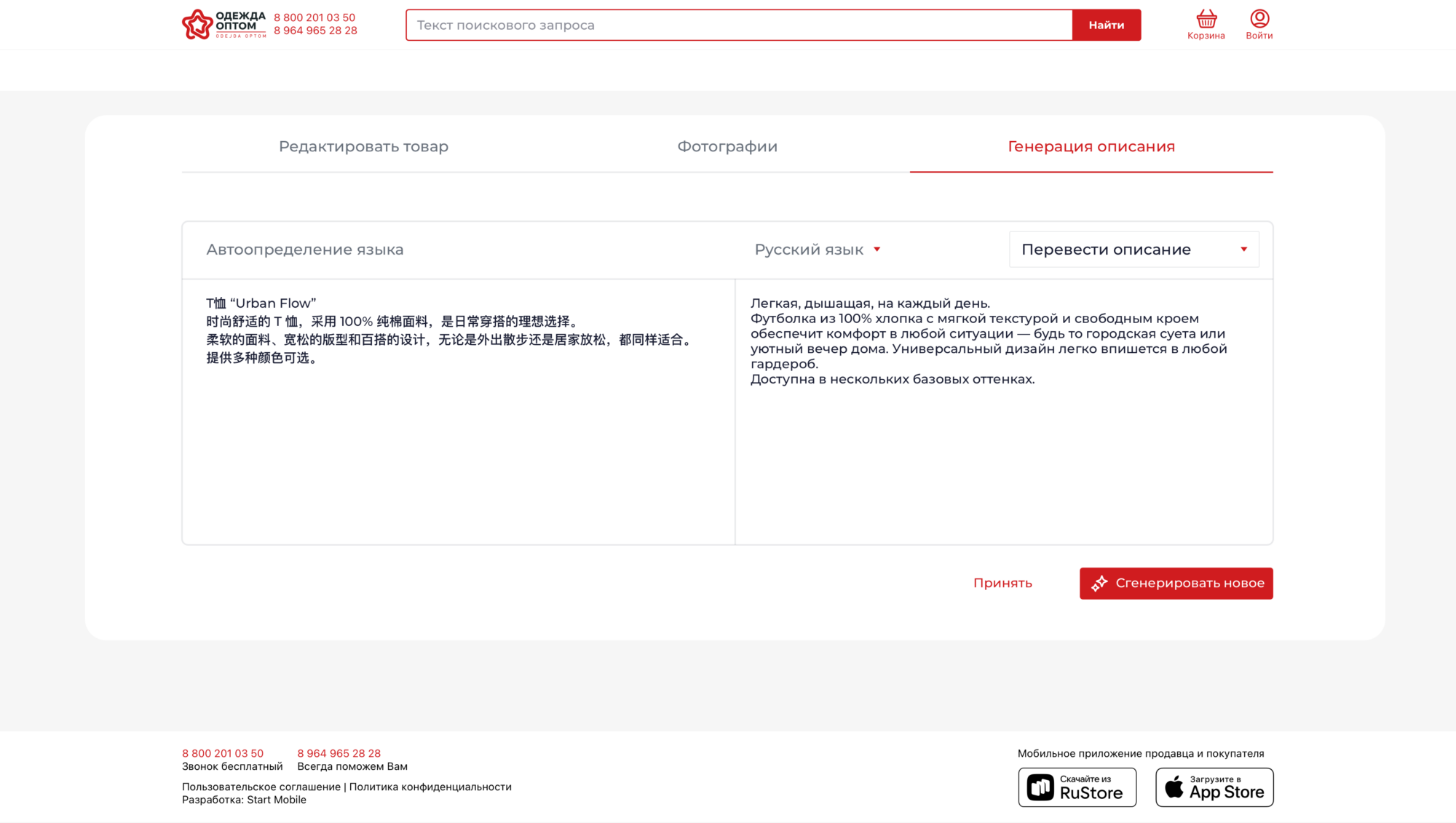This screenshot has height=823, width=1456.
Task: Open the Корзина basket icon
Action: pyautogui.click(x=1206, y=19)
